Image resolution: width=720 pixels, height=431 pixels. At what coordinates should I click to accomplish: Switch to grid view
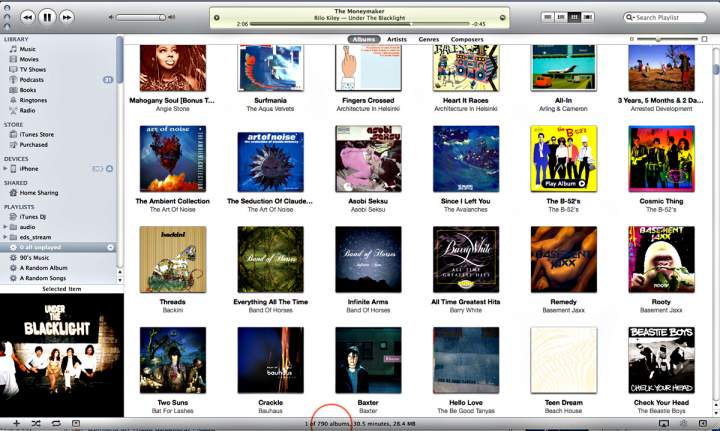[x=574, y=17]
